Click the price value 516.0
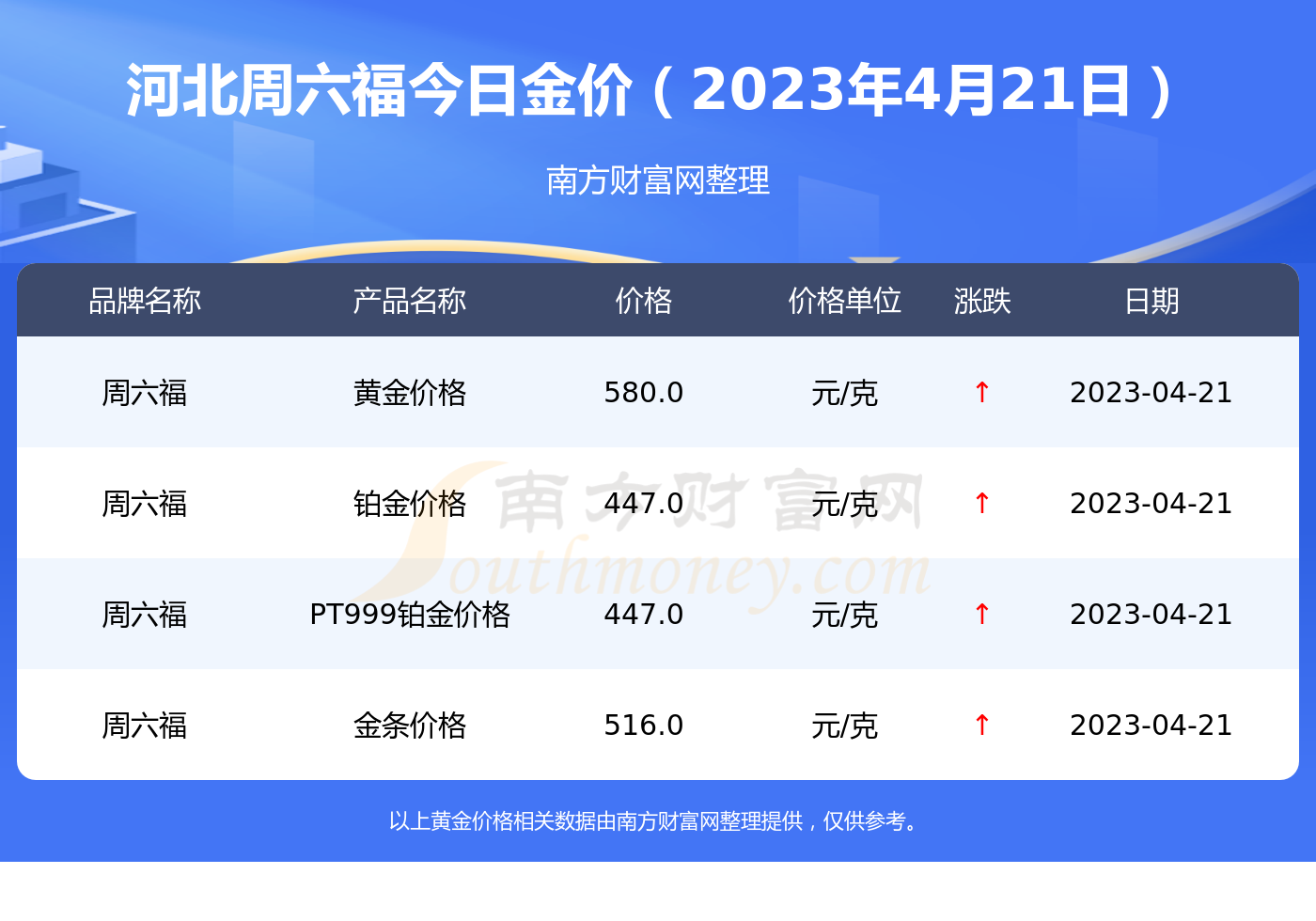 pos(644,725)
